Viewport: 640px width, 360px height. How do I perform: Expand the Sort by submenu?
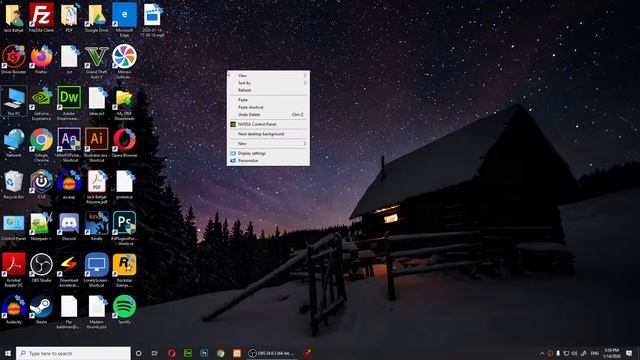[268, 83]
